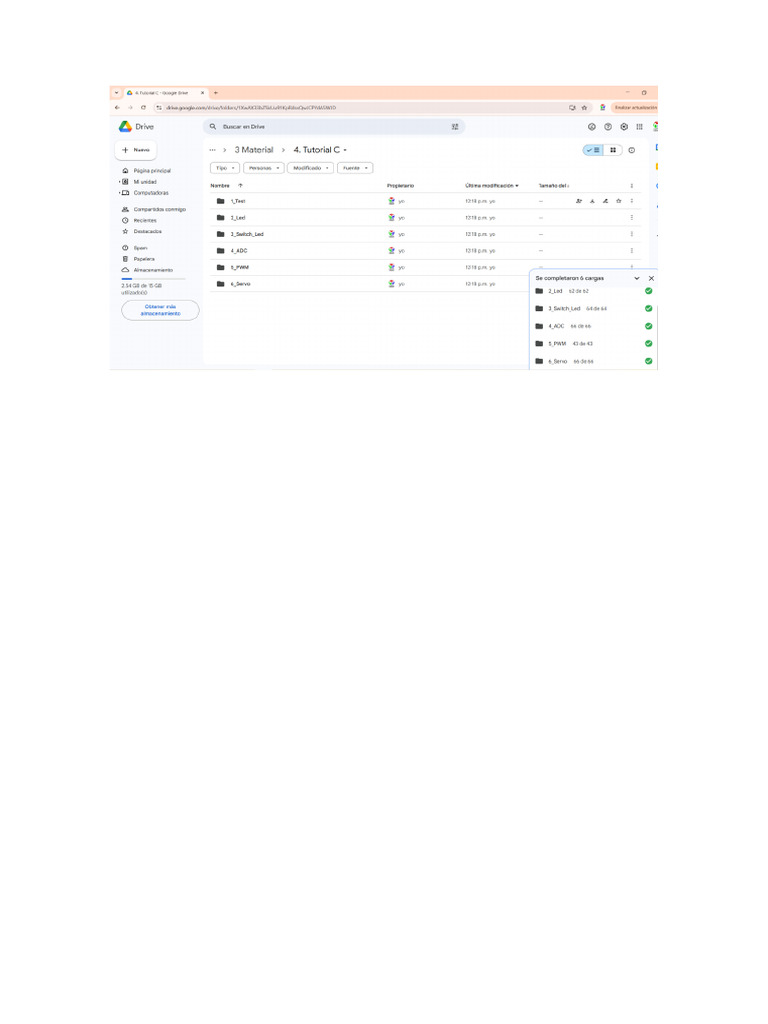
Task: Click Obtener más almacenamiento
Action: 160,310
